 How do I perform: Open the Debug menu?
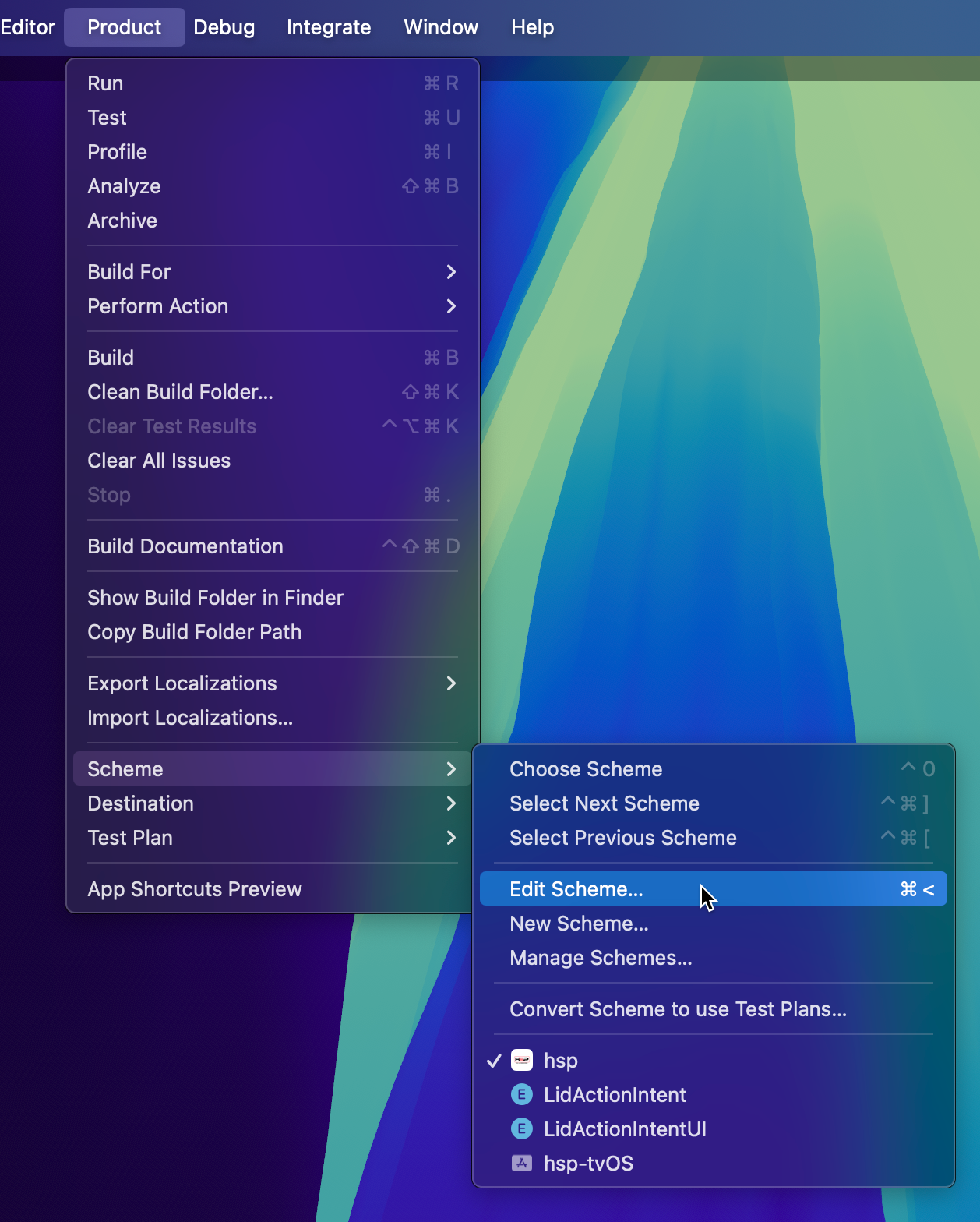coord(224,27)
